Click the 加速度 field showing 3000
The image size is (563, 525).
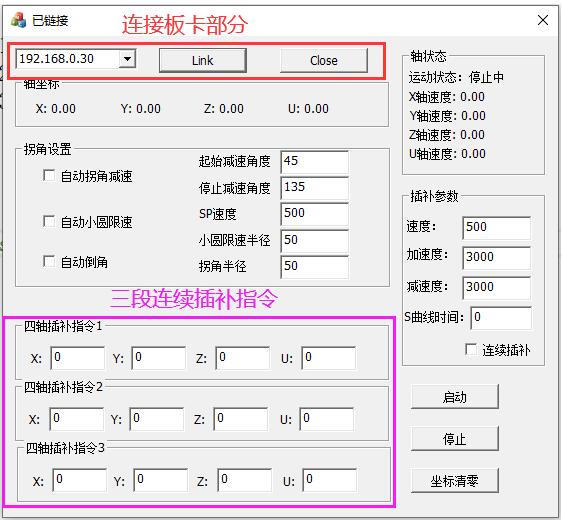tap(497, 258)
